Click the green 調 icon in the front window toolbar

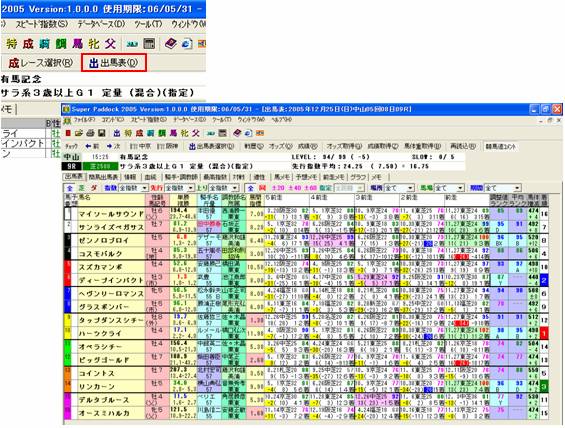162,133
